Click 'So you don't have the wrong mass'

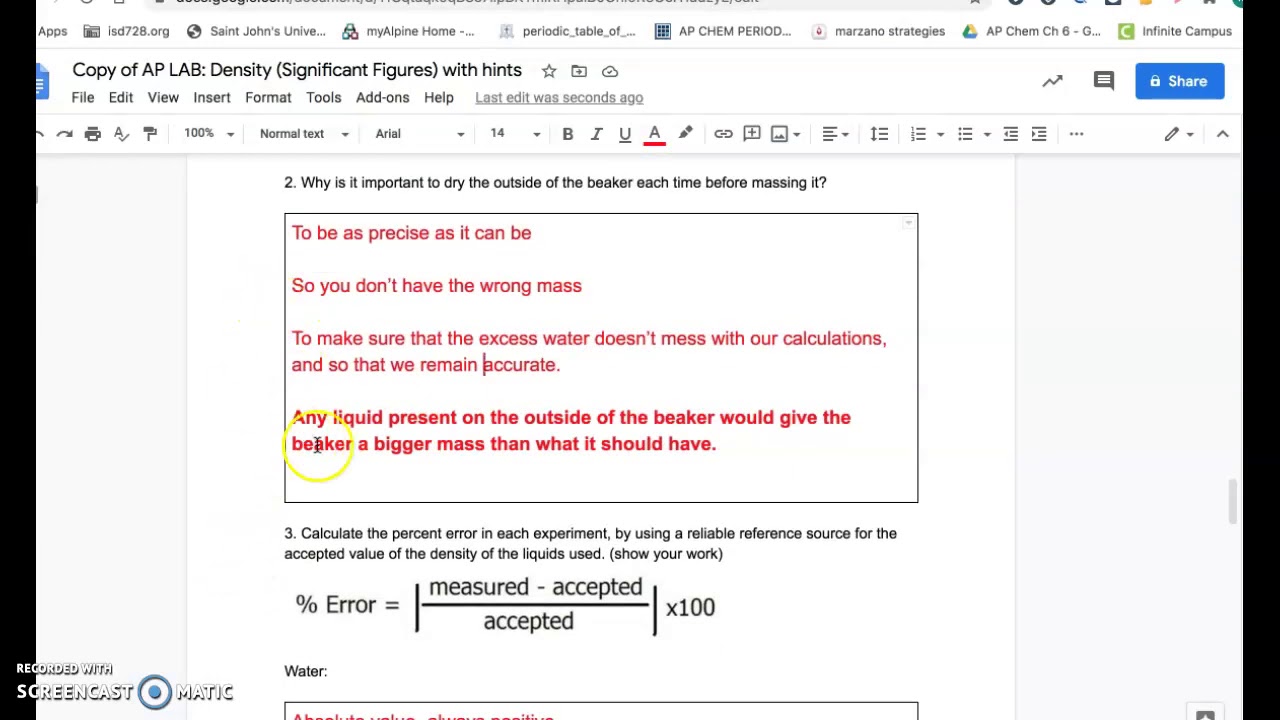(436, 286)
